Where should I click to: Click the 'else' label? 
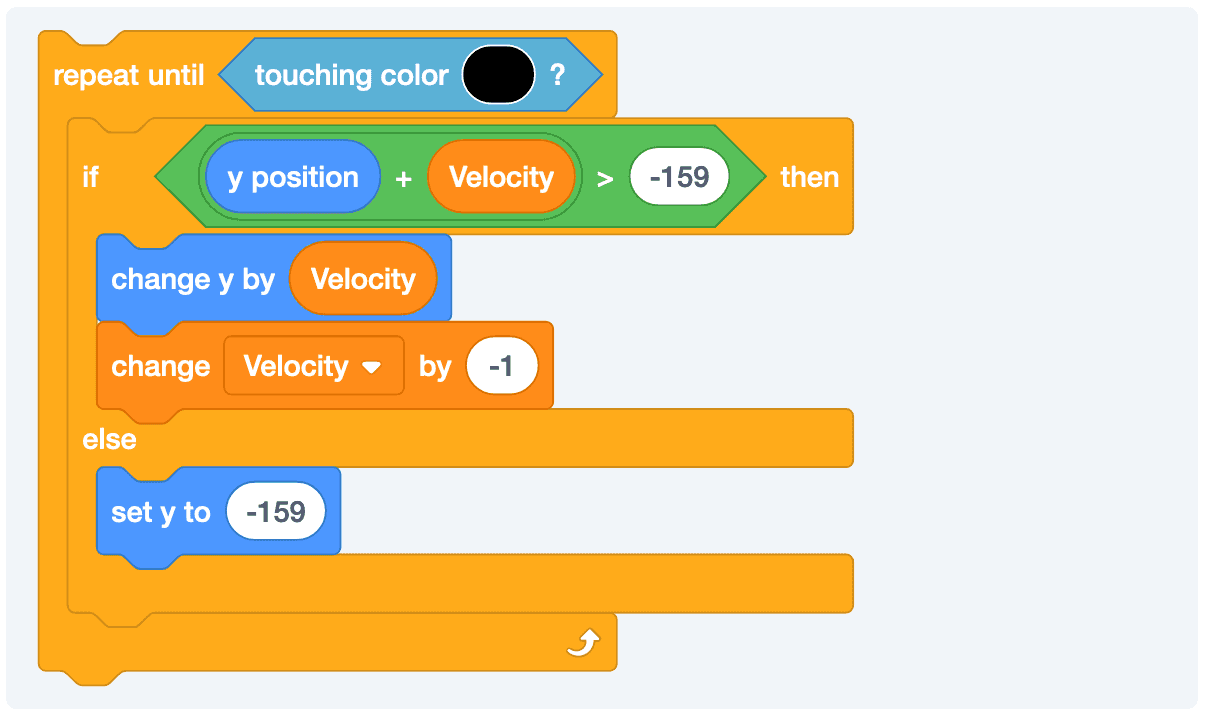(x=109, y=439)
